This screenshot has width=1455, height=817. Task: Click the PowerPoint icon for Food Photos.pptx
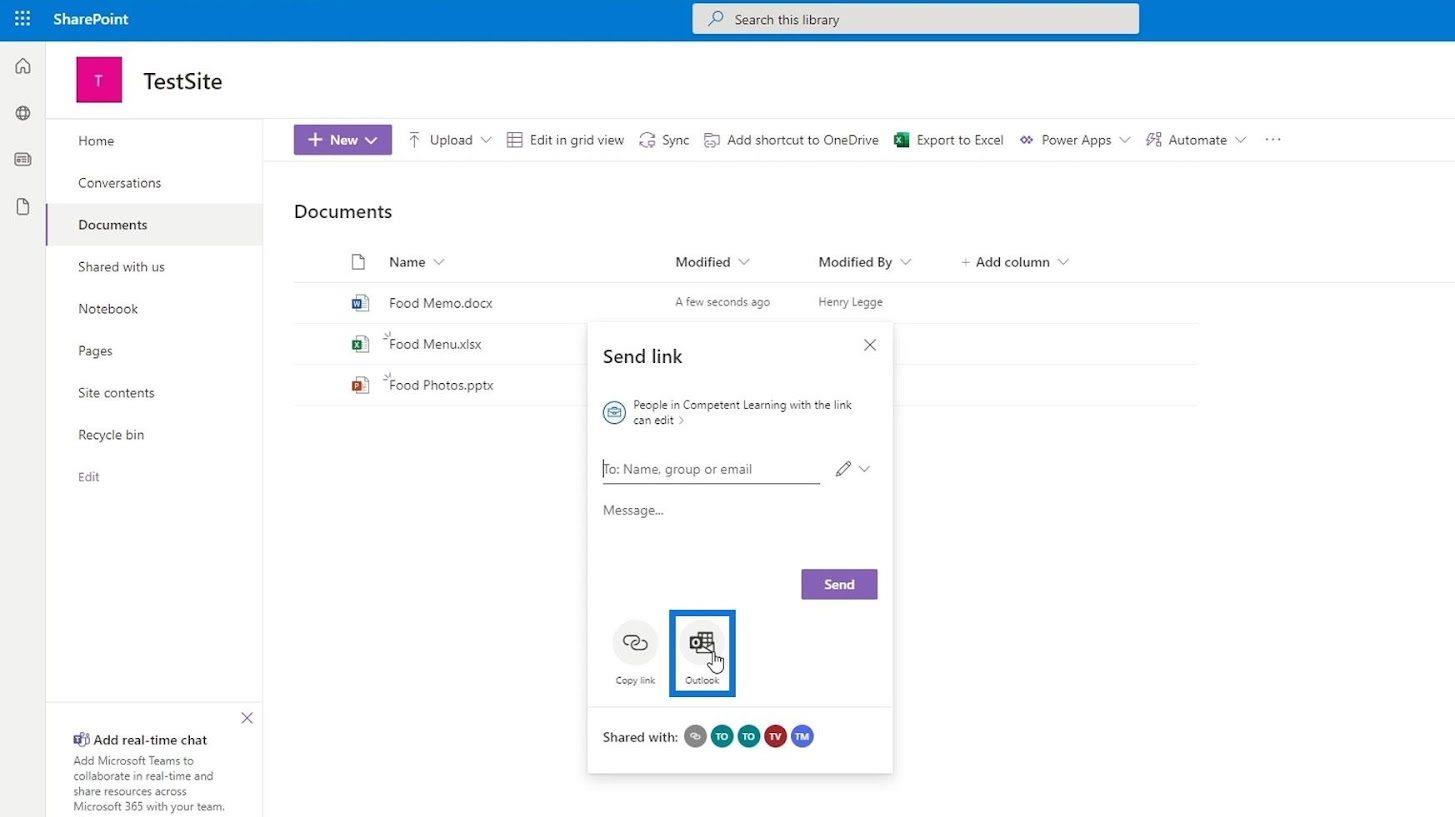click(360, 385)
